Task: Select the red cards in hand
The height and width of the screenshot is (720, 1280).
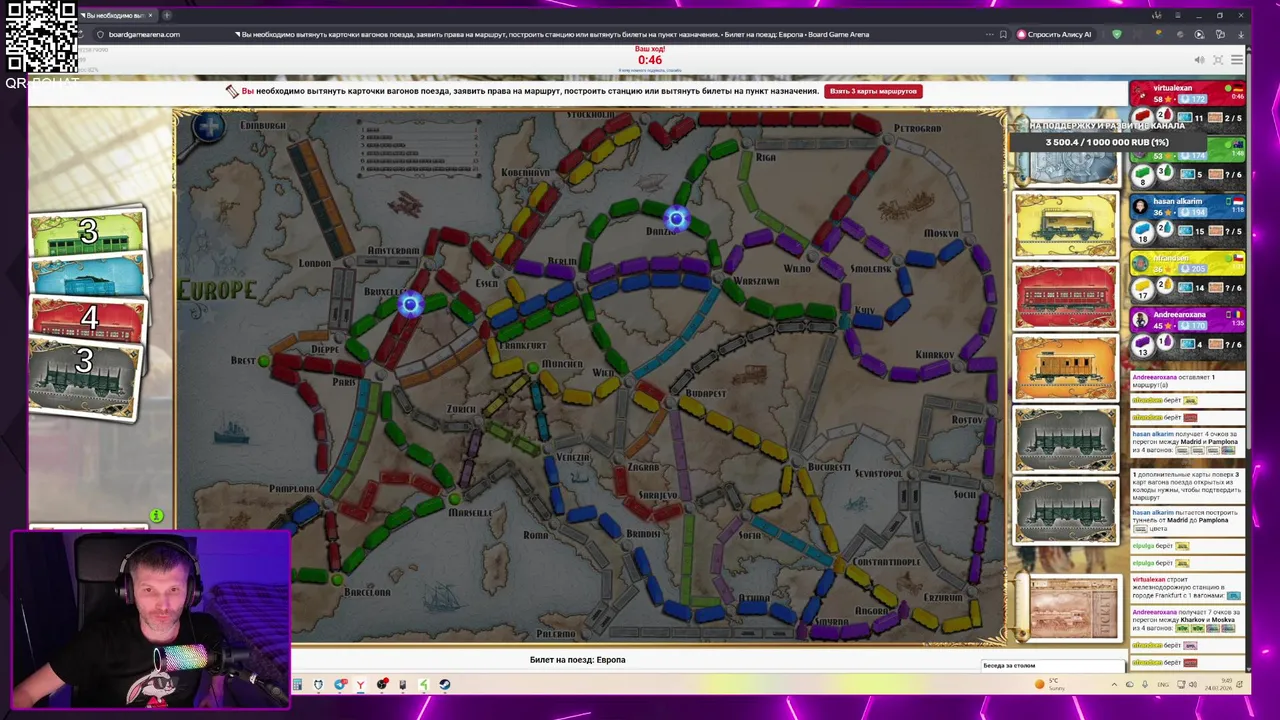Action: coord(88,319)
